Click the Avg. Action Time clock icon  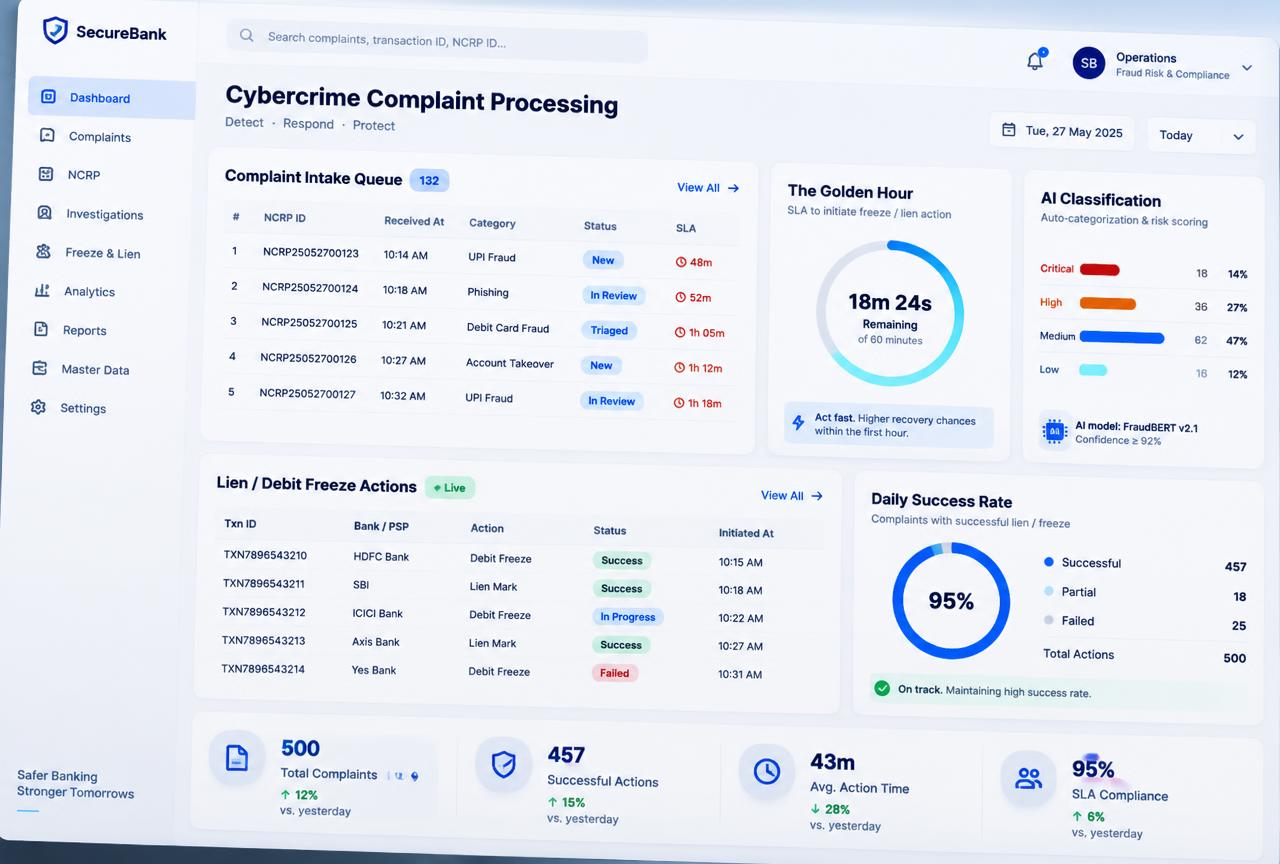766,771
